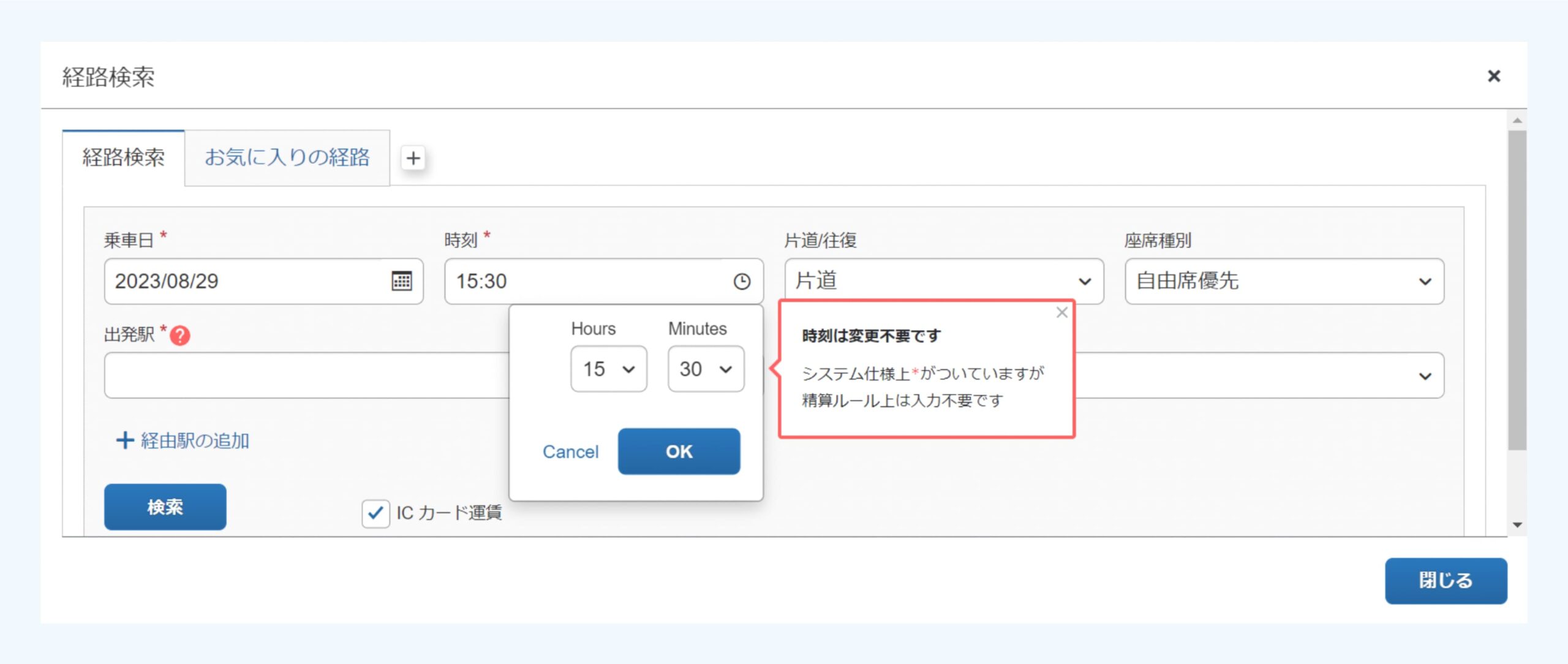
Task: Click the plus icon for 経由駅の追加
Action: pyautogui.click(x=125, y=440)
